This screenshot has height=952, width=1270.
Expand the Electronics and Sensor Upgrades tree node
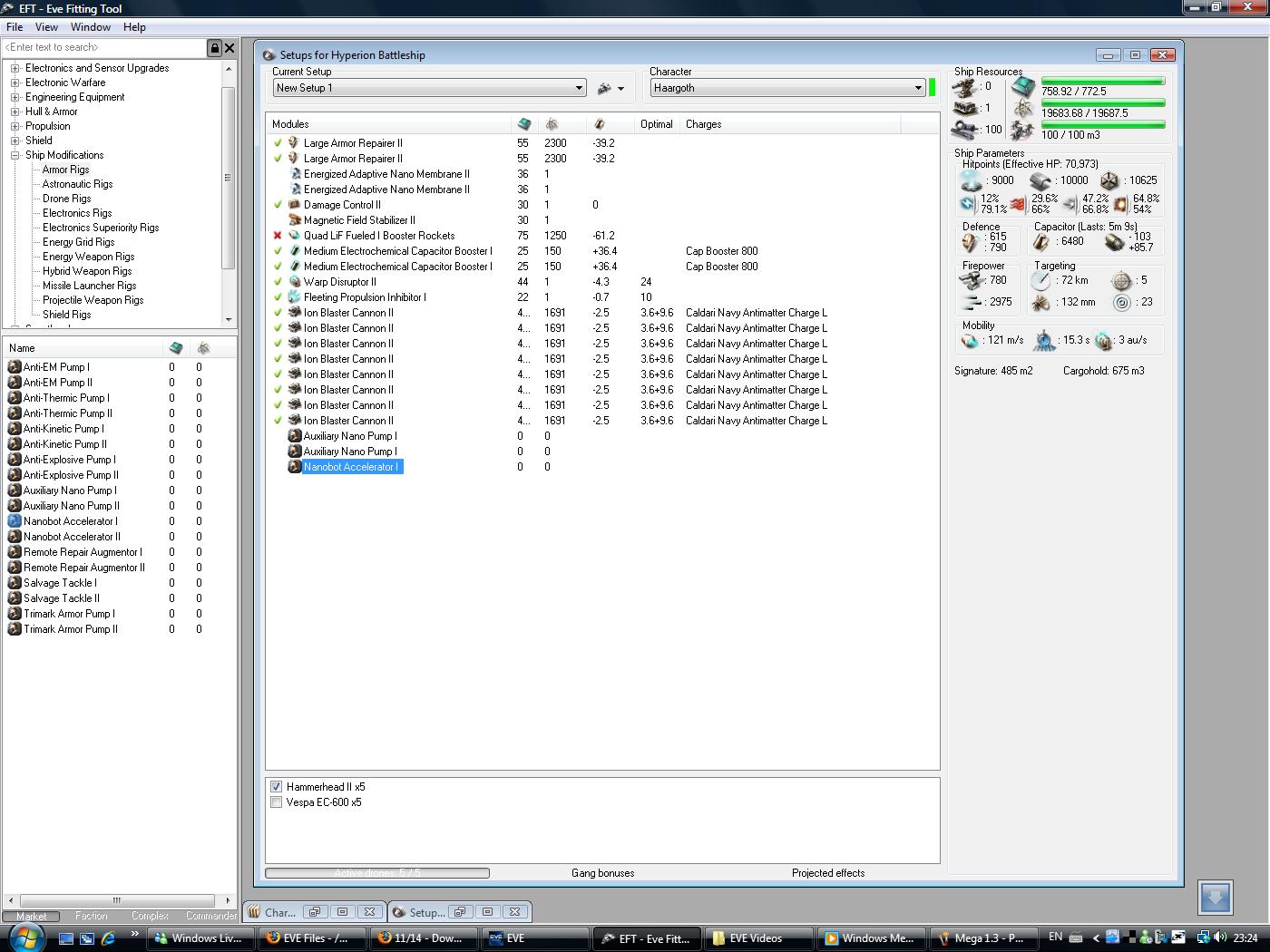click(15, 68)
